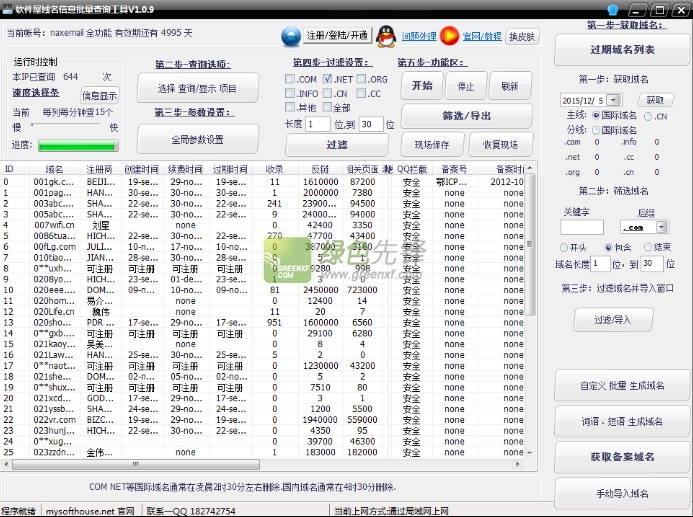Open 过期域名列表 expired domain list
The width and height of the screenshot is (693, 517).
coord(622,49)
